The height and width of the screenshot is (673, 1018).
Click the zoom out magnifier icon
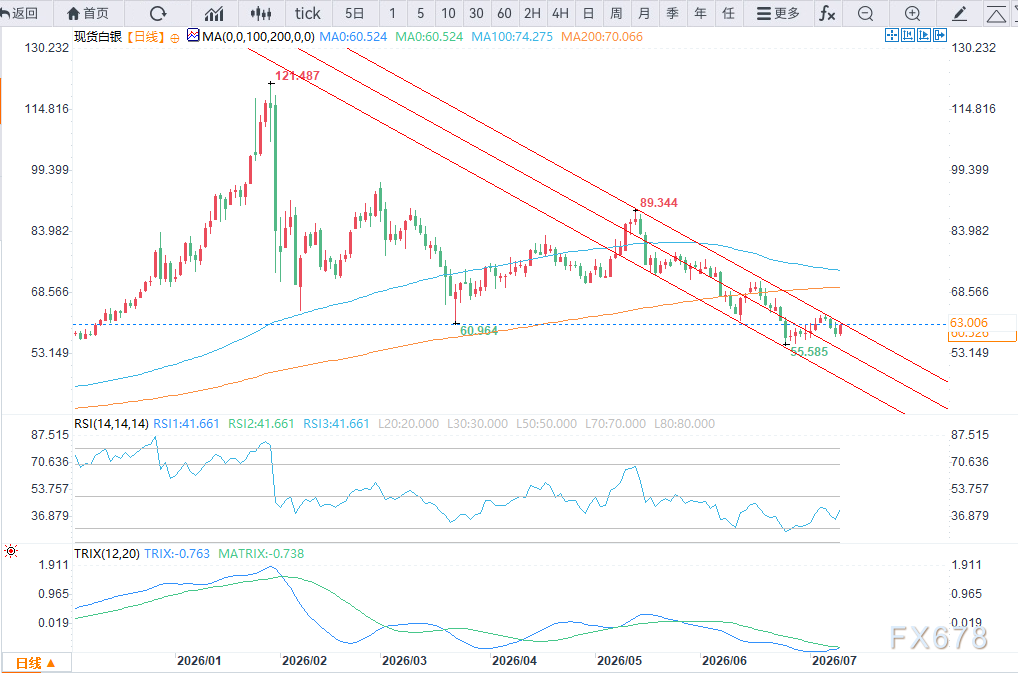tap(865, 13)
